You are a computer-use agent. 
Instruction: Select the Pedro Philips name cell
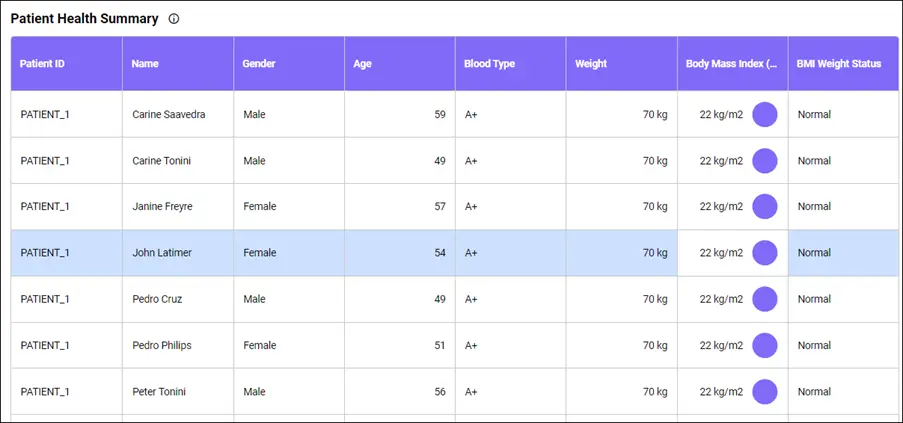[x=178, y=345]
